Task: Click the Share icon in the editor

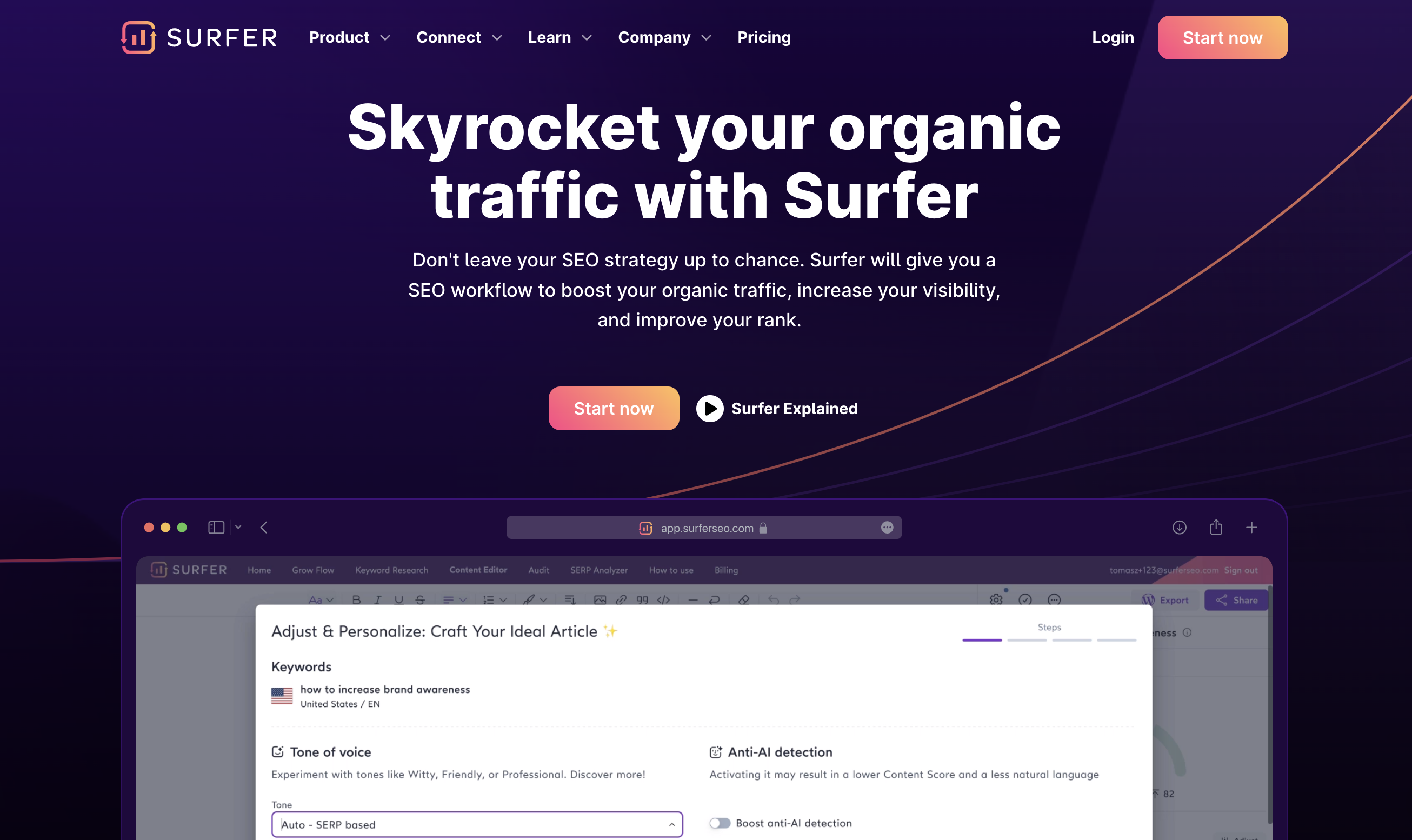Action: point(1239,600)
